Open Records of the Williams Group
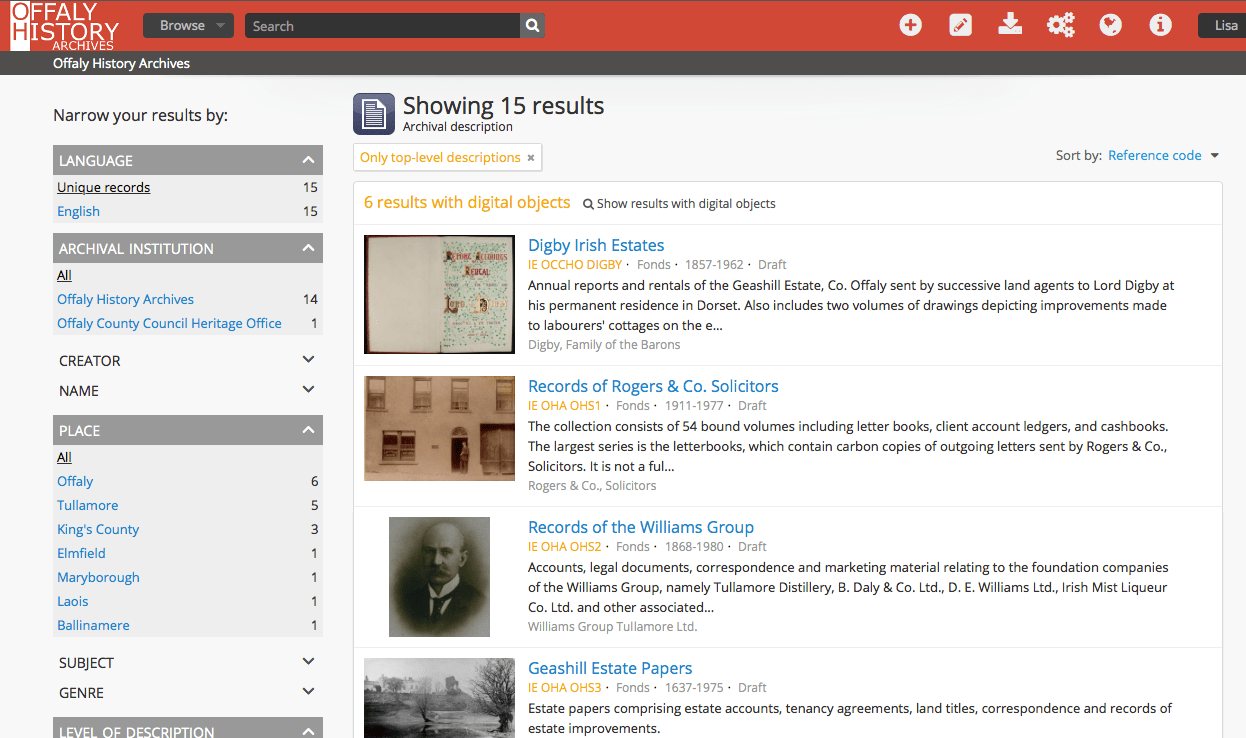Viewport: 1246px width, 738px height. [641, 527]
